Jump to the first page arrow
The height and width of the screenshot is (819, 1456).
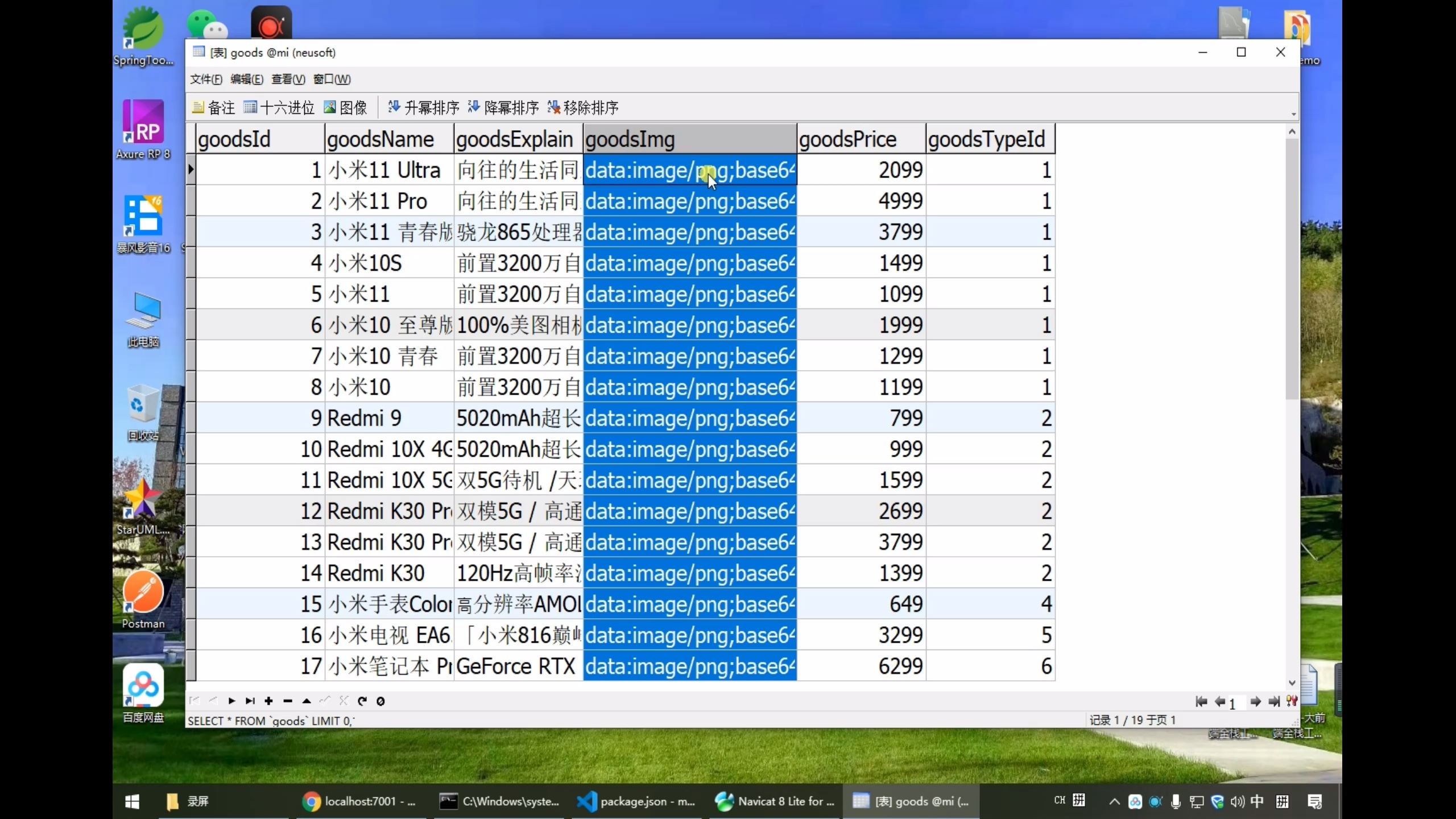[1201, 701]
